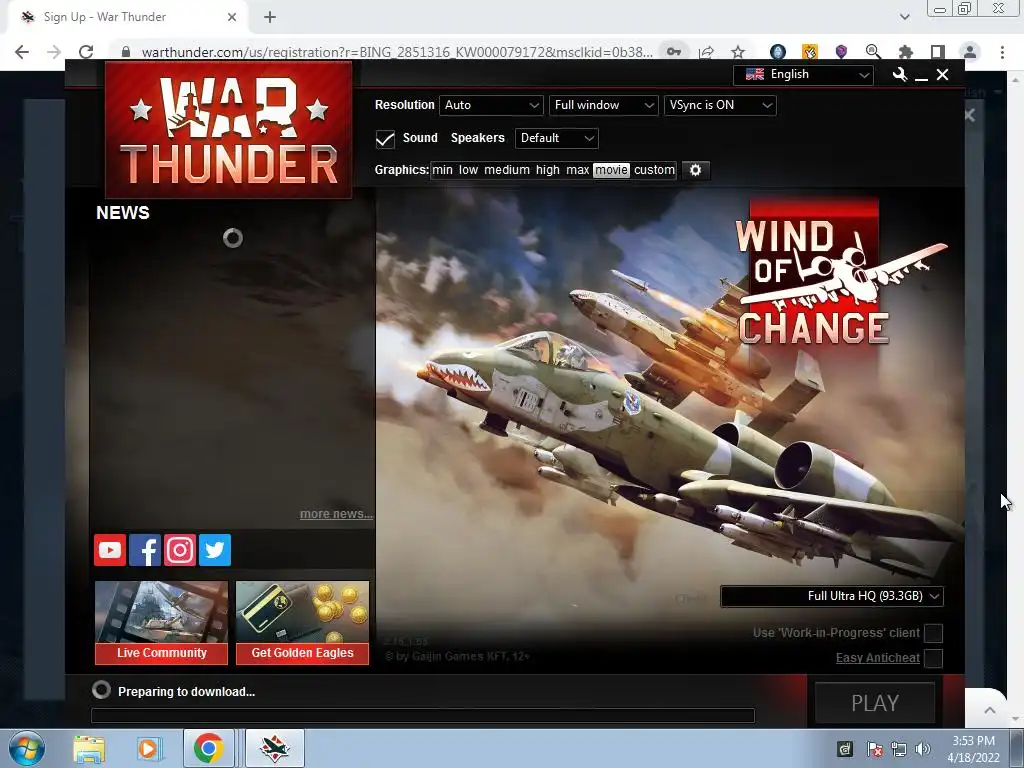The width and height of the screenshot is (1024, 768).
Task: Expand Chrome tab search chevron
Action: click(904, 17)
